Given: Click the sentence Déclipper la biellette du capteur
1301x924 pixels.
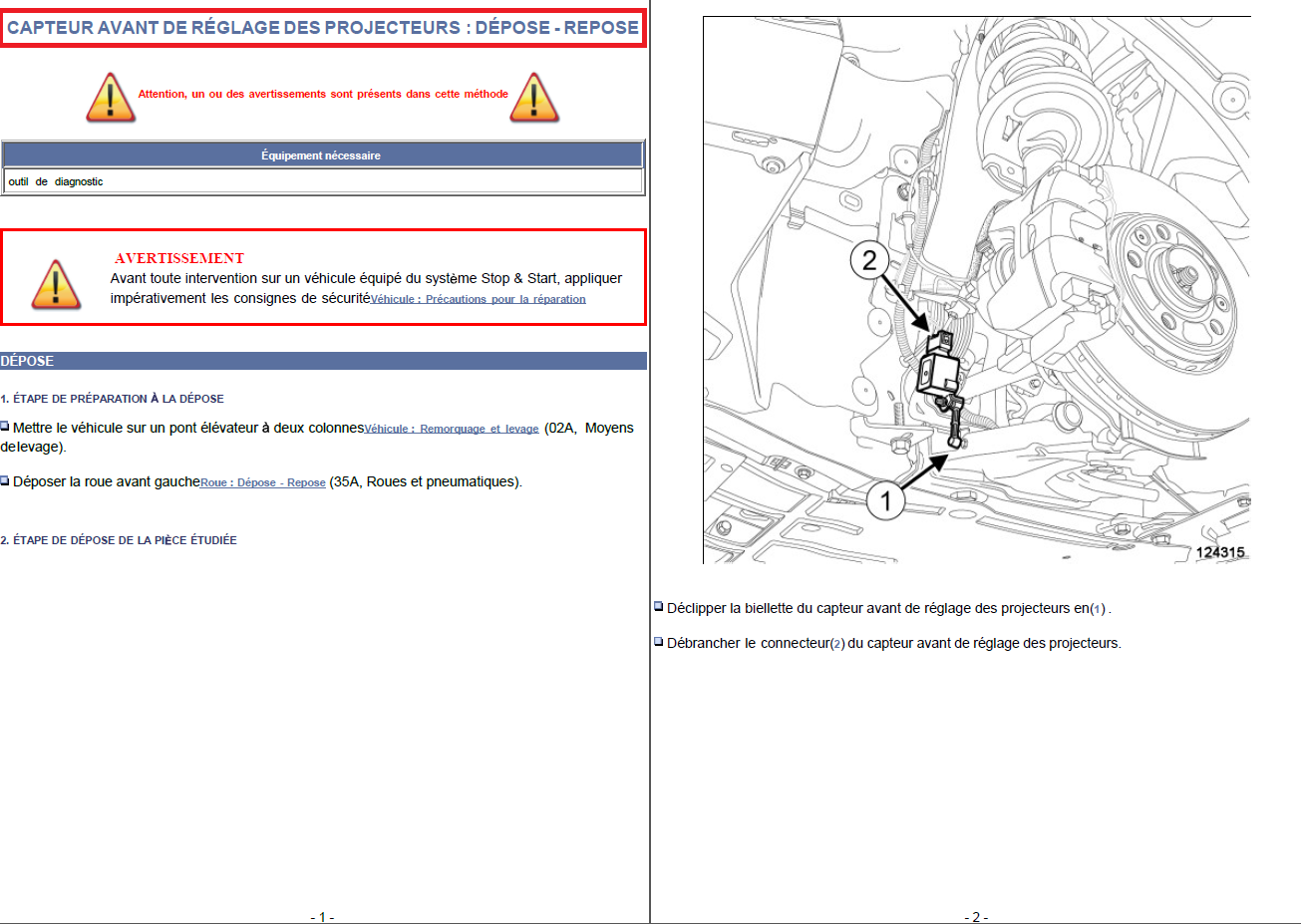Looking at the screenshot, I should point(888,608).
